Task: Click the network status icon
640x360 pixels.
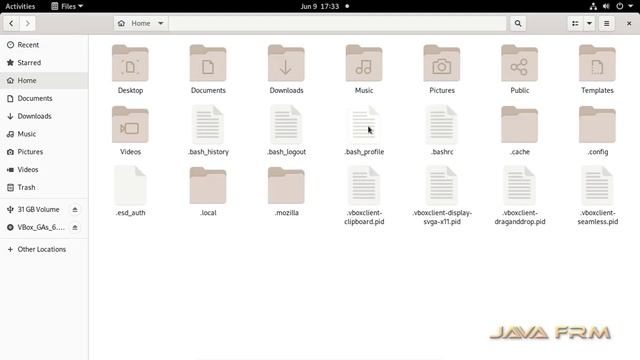Action: point(593,6)
